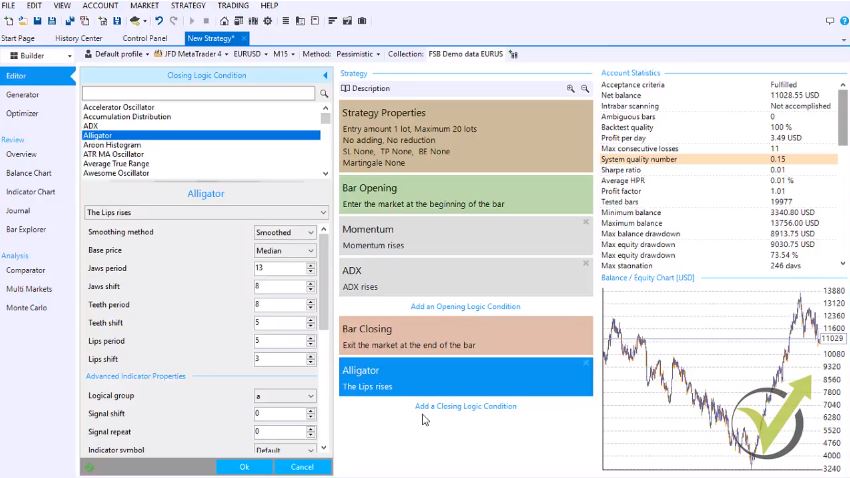
Task: Click the indicator search magnifier icon
Action: tap(324, 94)
